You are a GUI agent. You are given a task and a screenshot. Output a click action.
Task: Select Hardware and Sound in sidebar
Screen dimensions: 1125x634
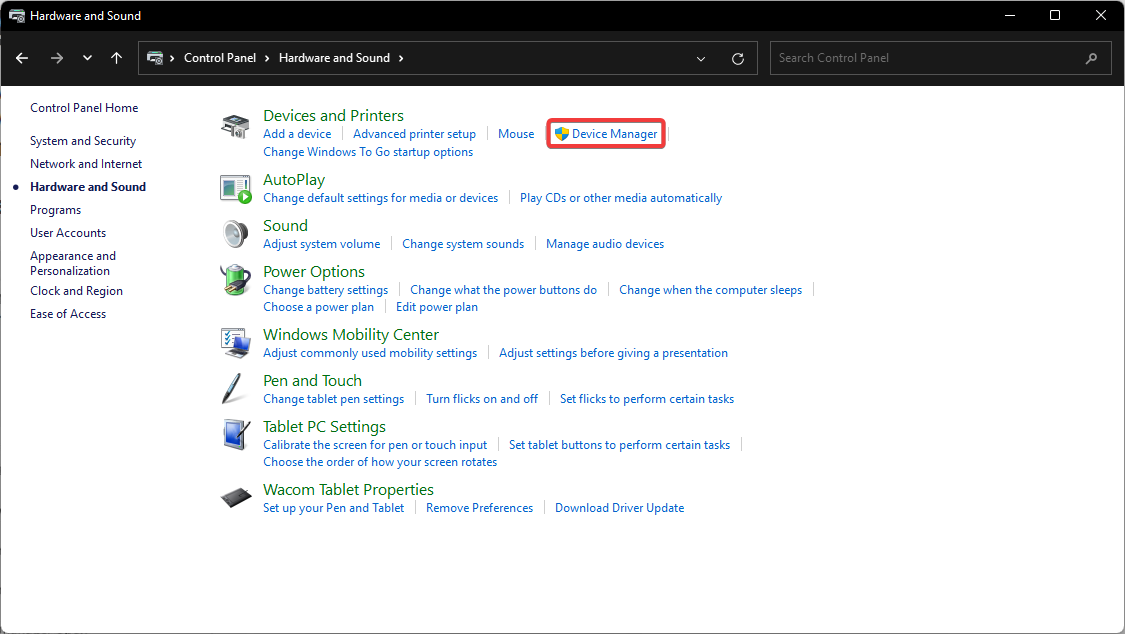(x=88, y=186)
